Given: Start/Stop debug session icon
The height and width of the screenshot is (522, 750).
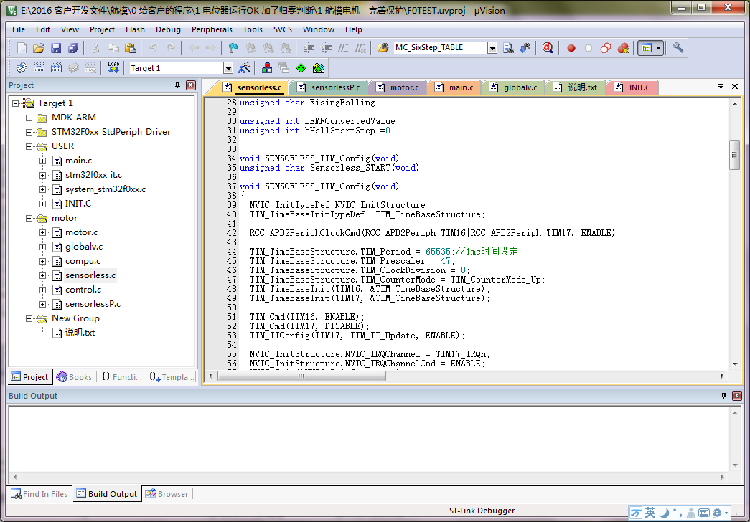Looking at the screenshot, I should (x=548, y=48).
